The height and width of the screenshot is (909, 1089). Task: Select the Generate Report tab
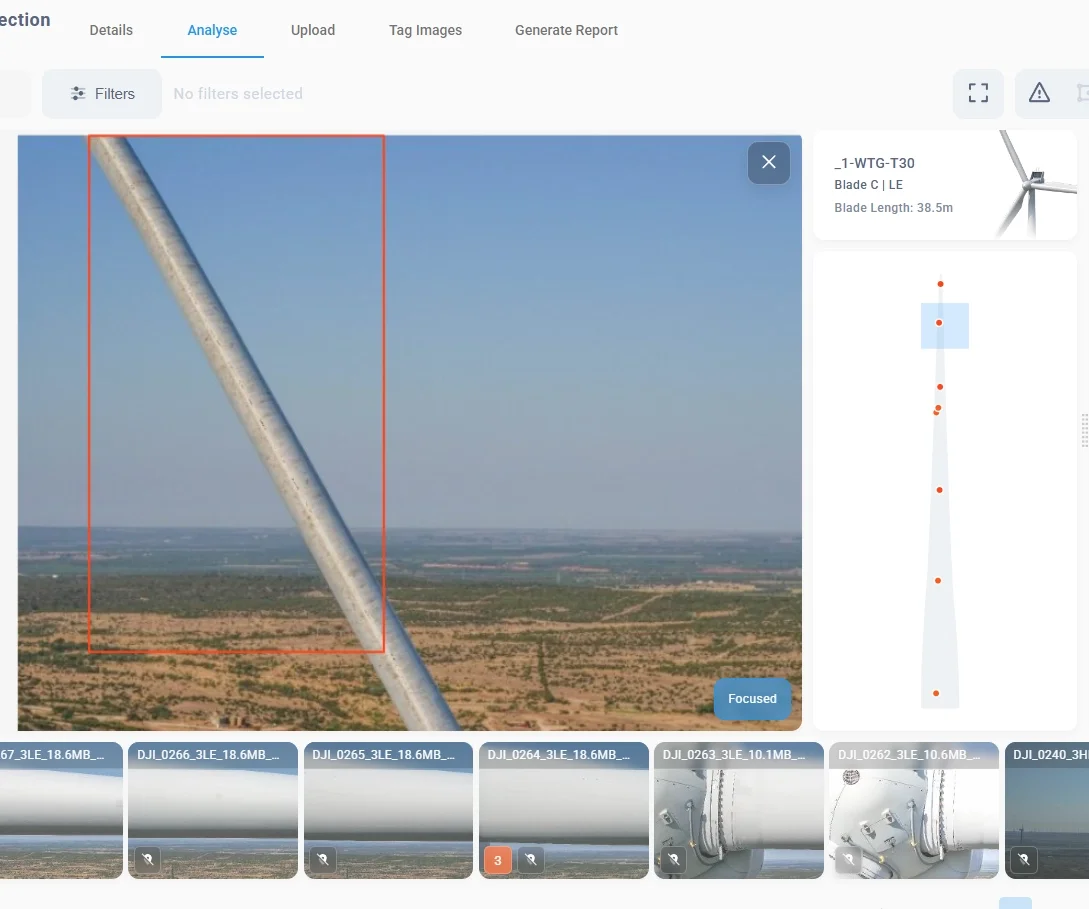point(566,30)
